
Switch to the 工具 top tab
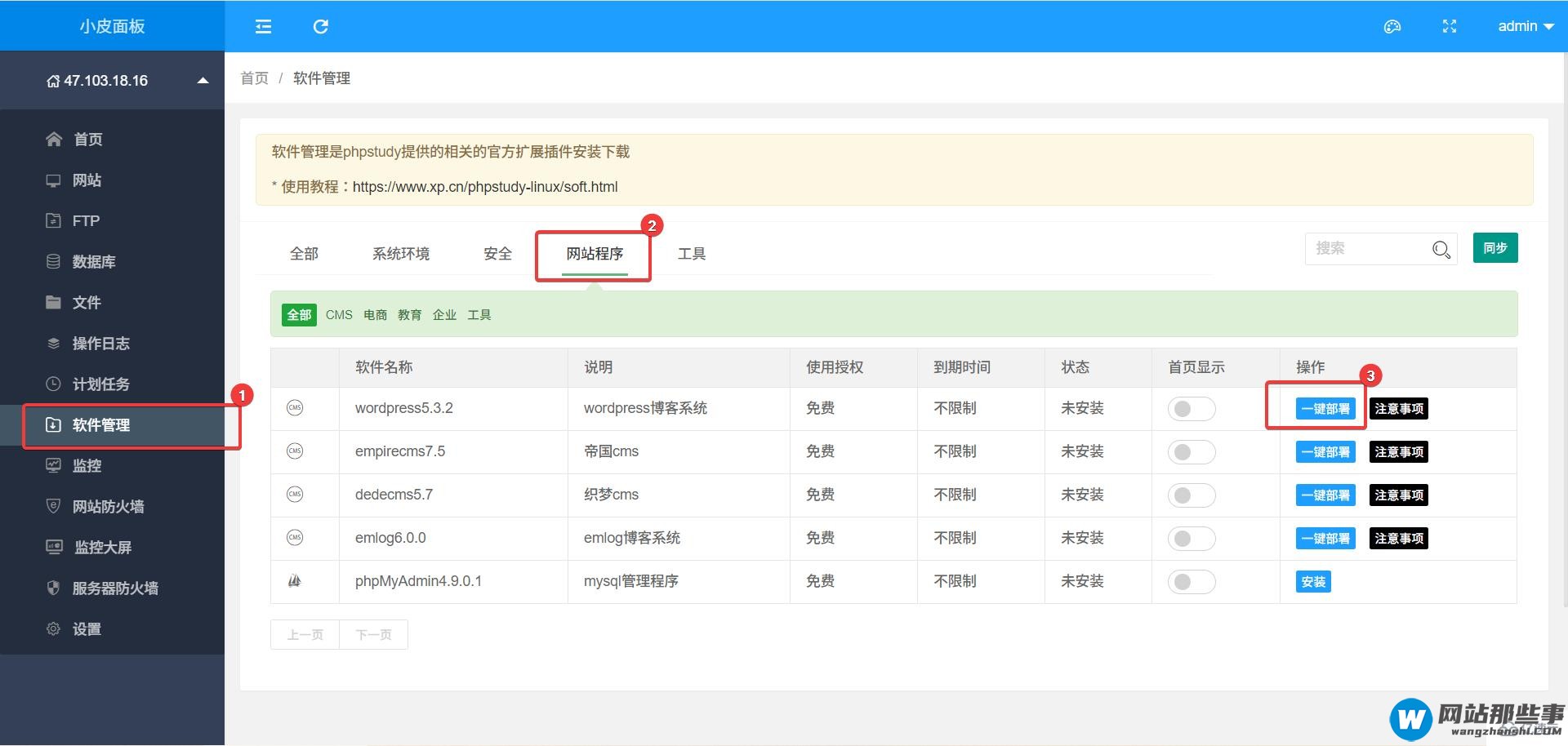click(692, 254)
